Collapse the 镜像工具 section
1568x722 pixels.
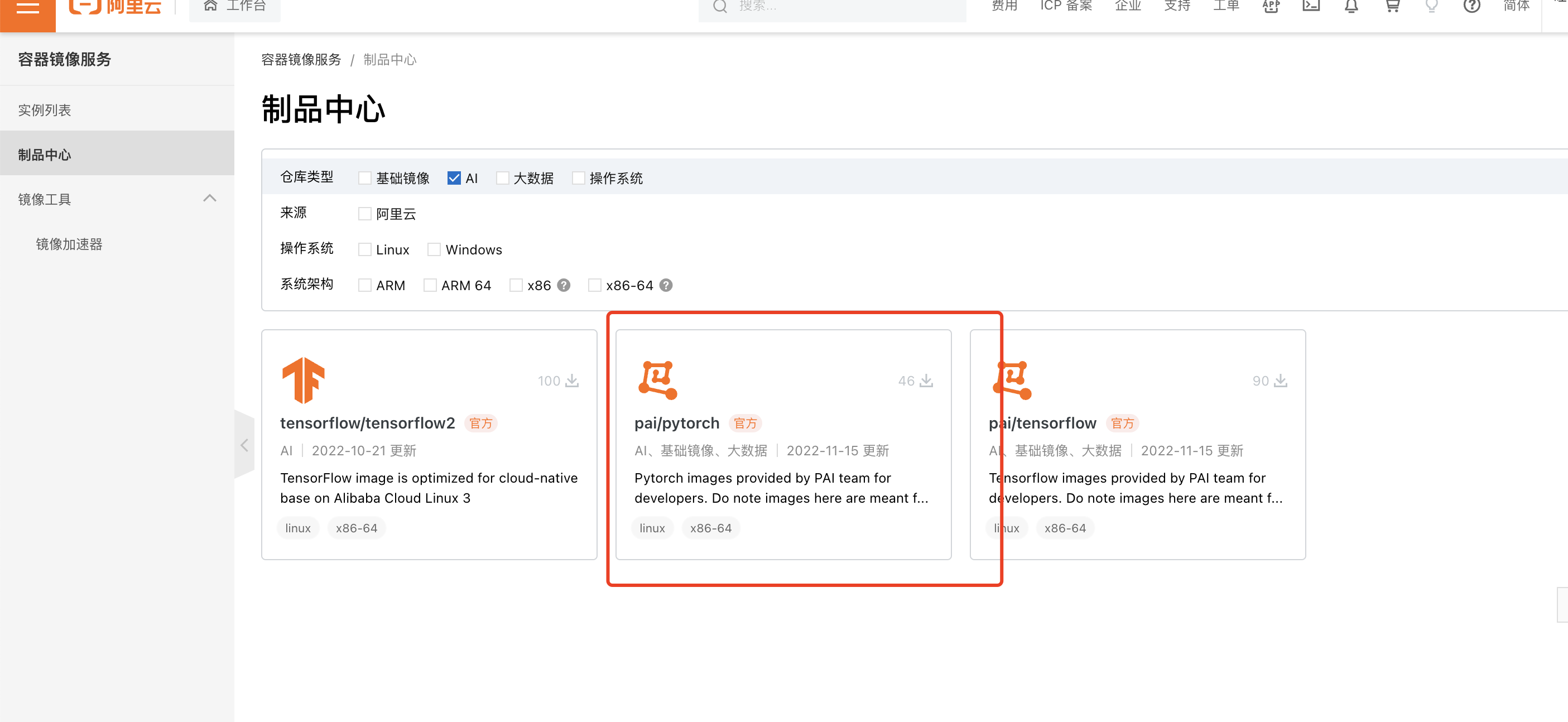pos(209,199)
